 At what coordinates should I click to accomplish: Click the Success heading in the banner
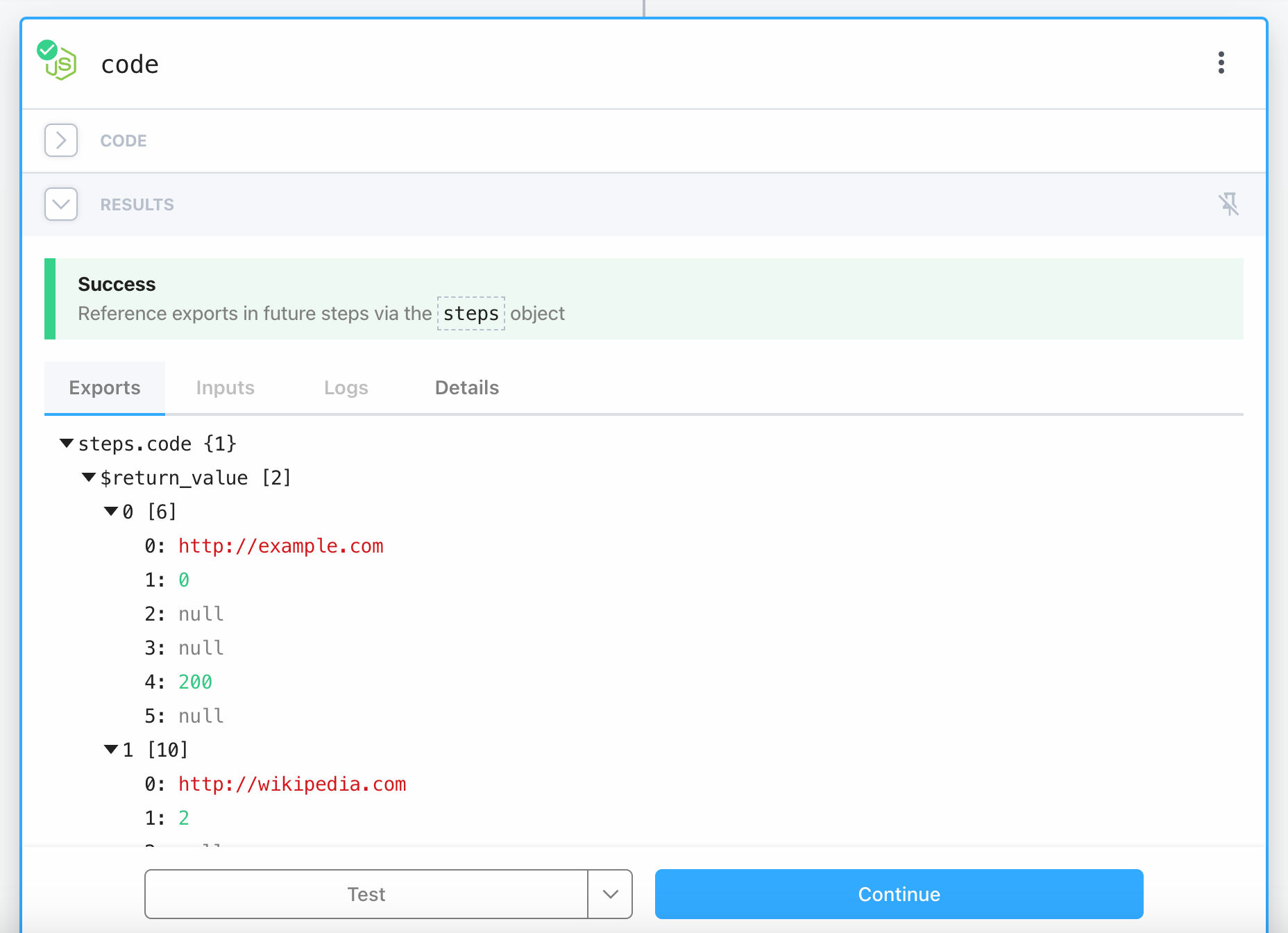click(x=117, y=284)
